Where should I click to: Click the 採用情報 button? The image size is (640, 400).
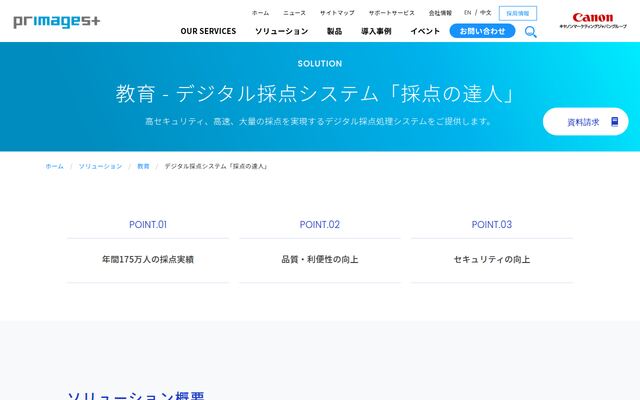click(518, 13)
